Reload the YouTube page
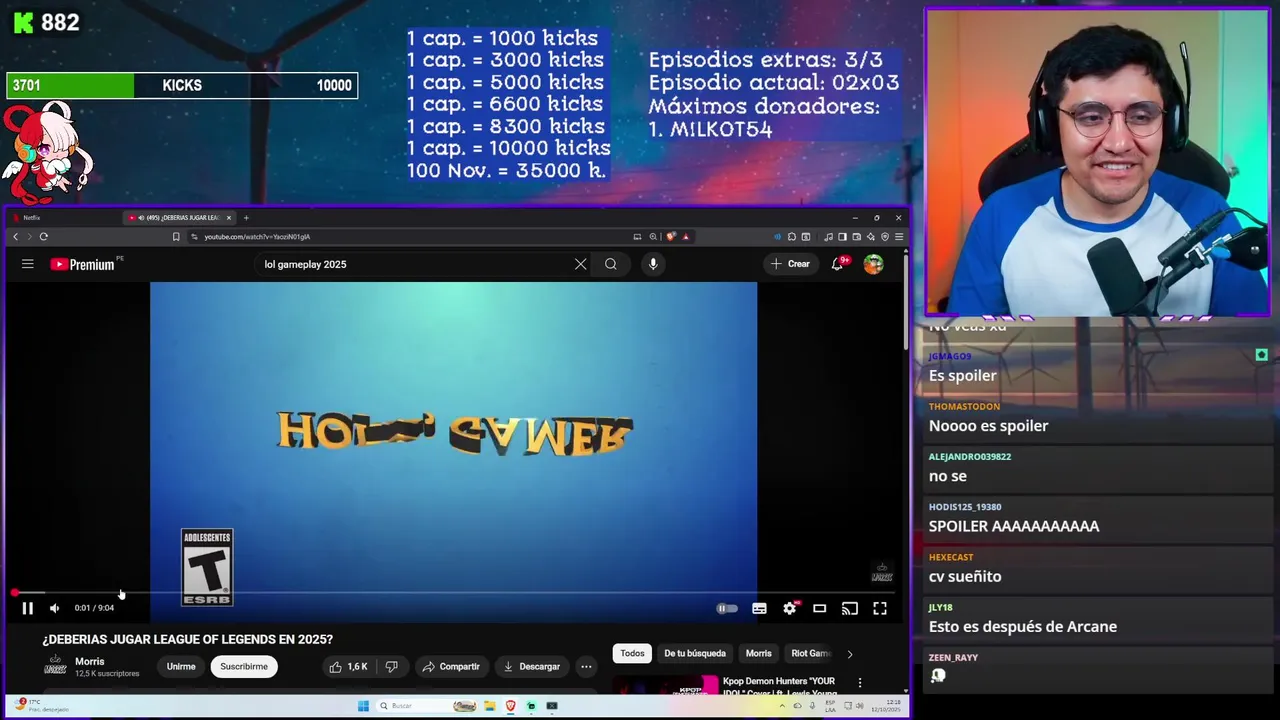 [44, 237]
